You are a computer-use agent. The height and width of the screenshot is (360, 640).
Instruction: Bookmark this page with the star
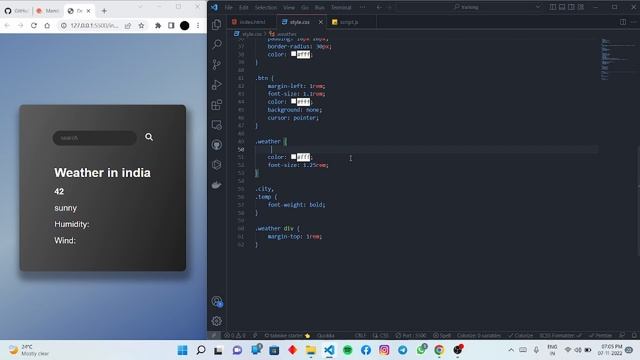[x=141, y=25]
